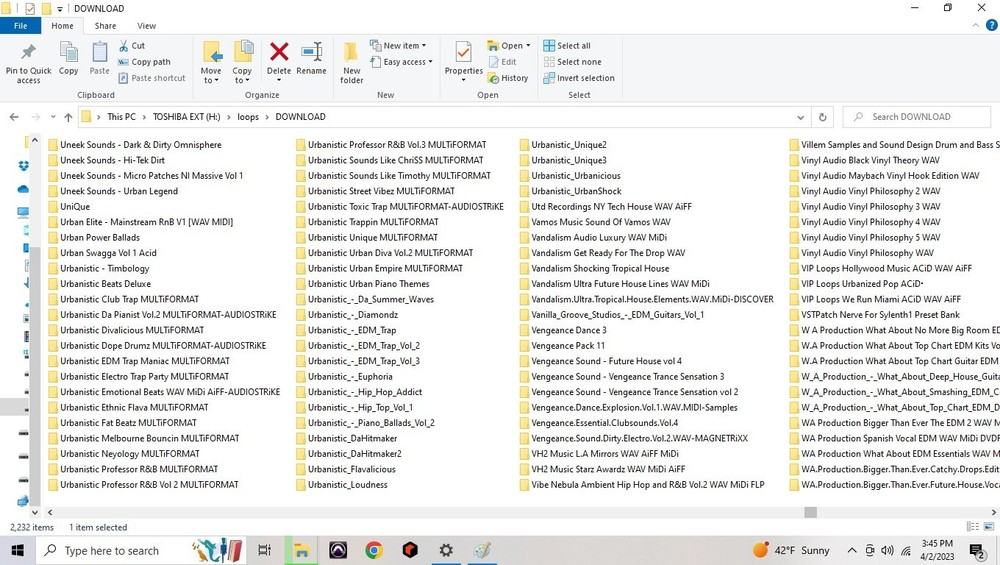
Task: Open Task View on the taskbar
Action: 264,550
